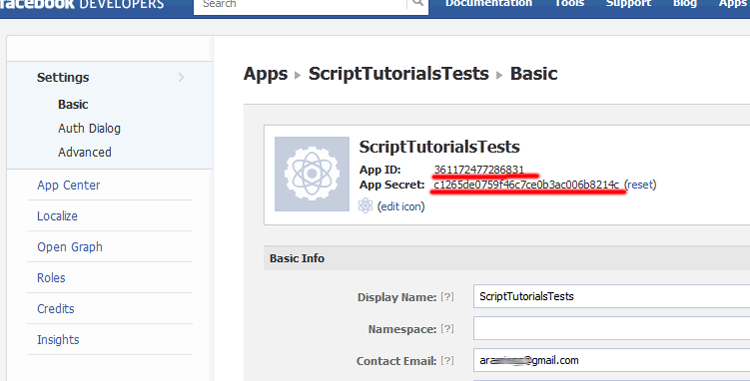Click the Namespace input field
The width and height of the screenshot is (750, 381).
pos(611,328)
